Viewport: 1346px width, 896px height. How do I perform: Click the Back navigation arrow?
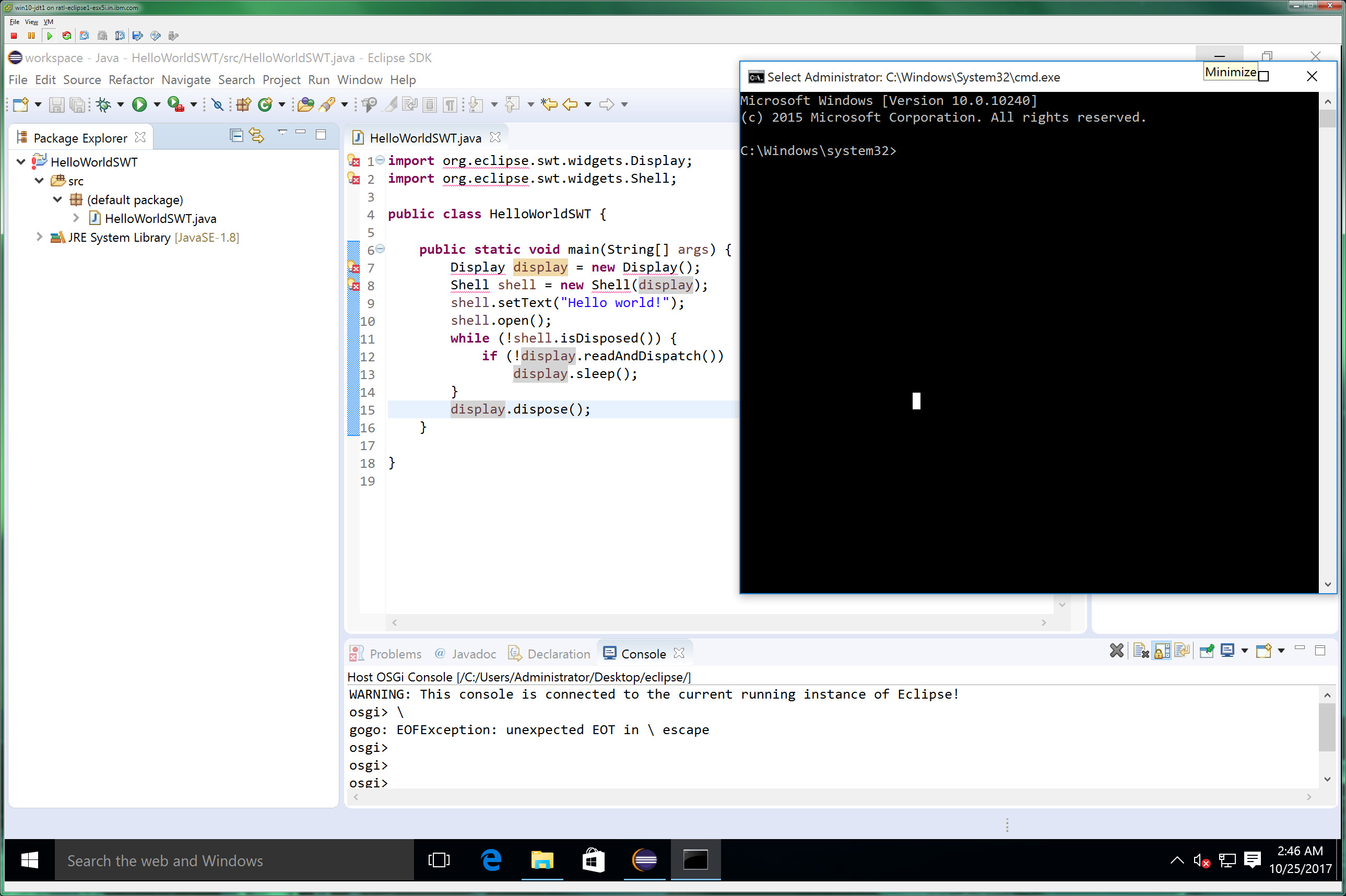(570, 104)
